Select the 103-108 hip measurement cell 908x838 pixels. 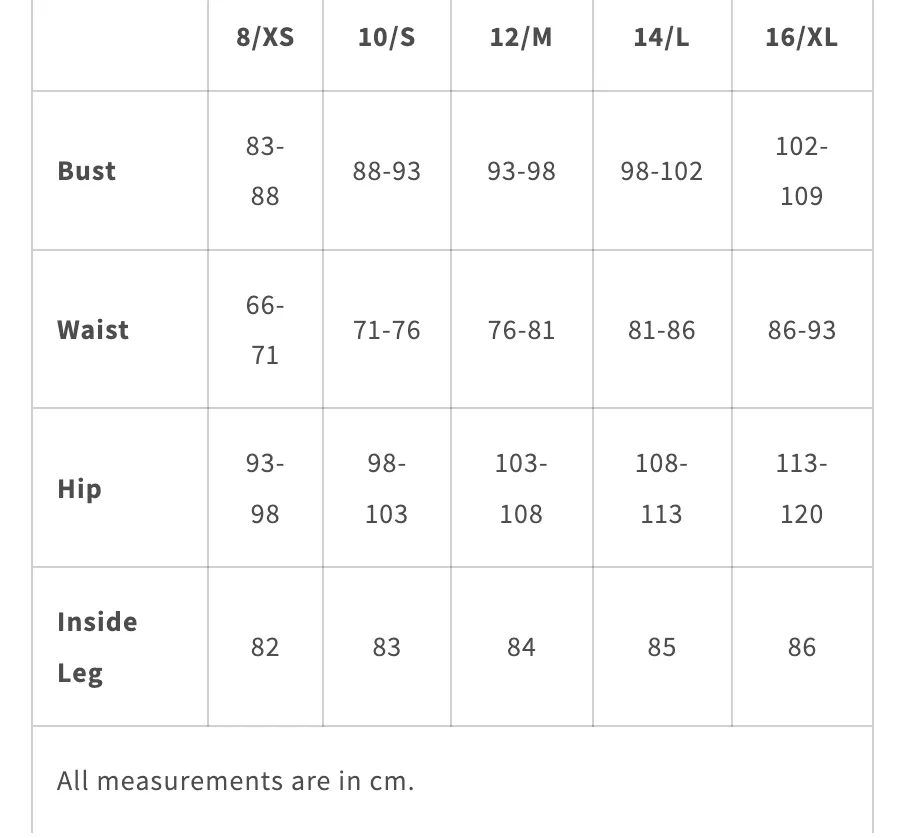click(x=521, y=489)
